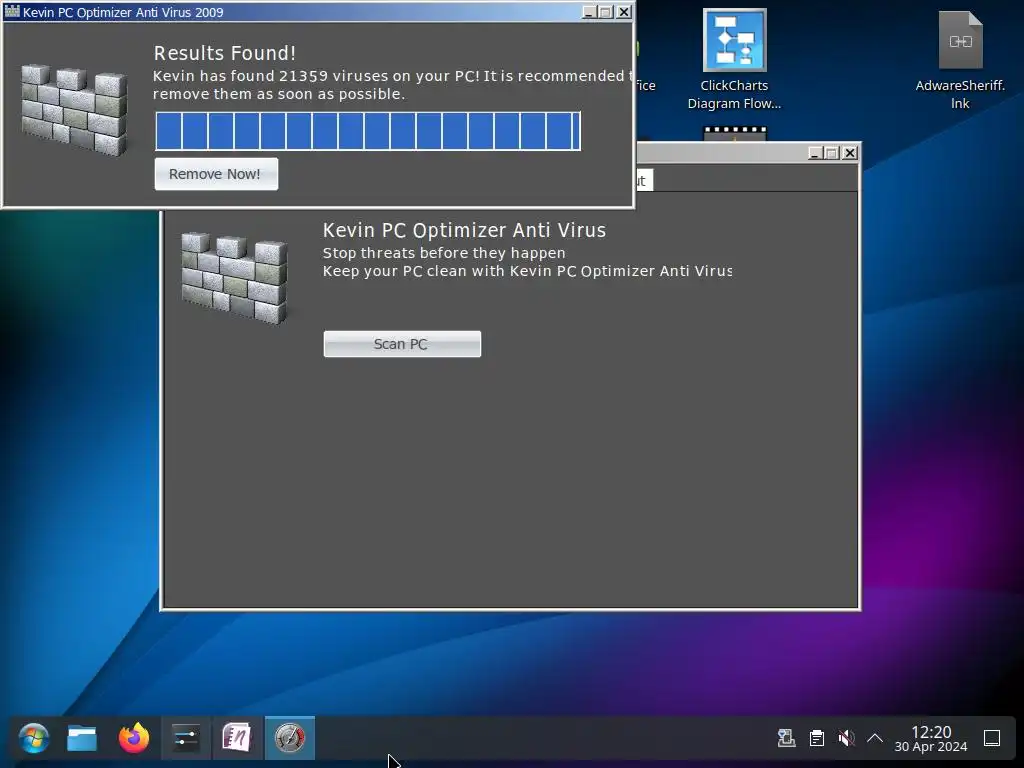This screenshot has width=1024, height=768.
Task: Click the wall icon in Results Found window
Action: click(x=74, y=110)
